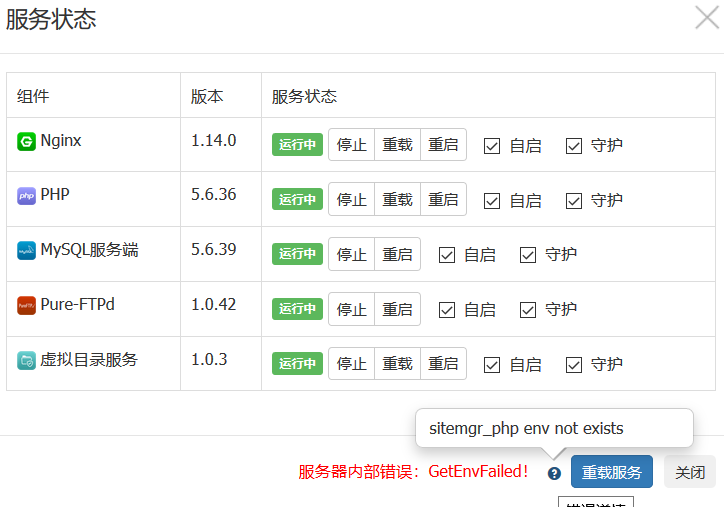Stop the Pure-FTPd service

click(x=351, y=310)
